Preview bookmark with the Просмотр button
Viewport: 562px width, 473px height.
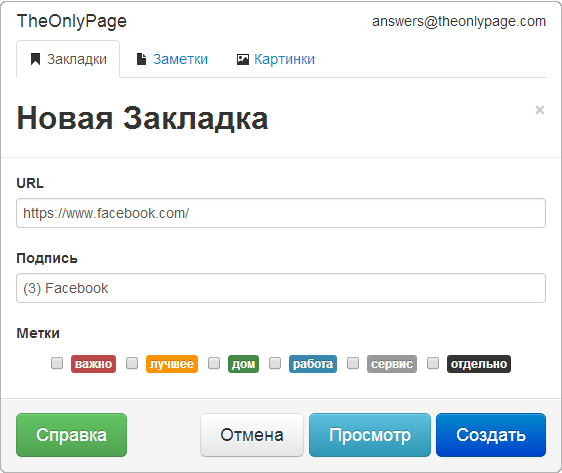click(370, 435)
